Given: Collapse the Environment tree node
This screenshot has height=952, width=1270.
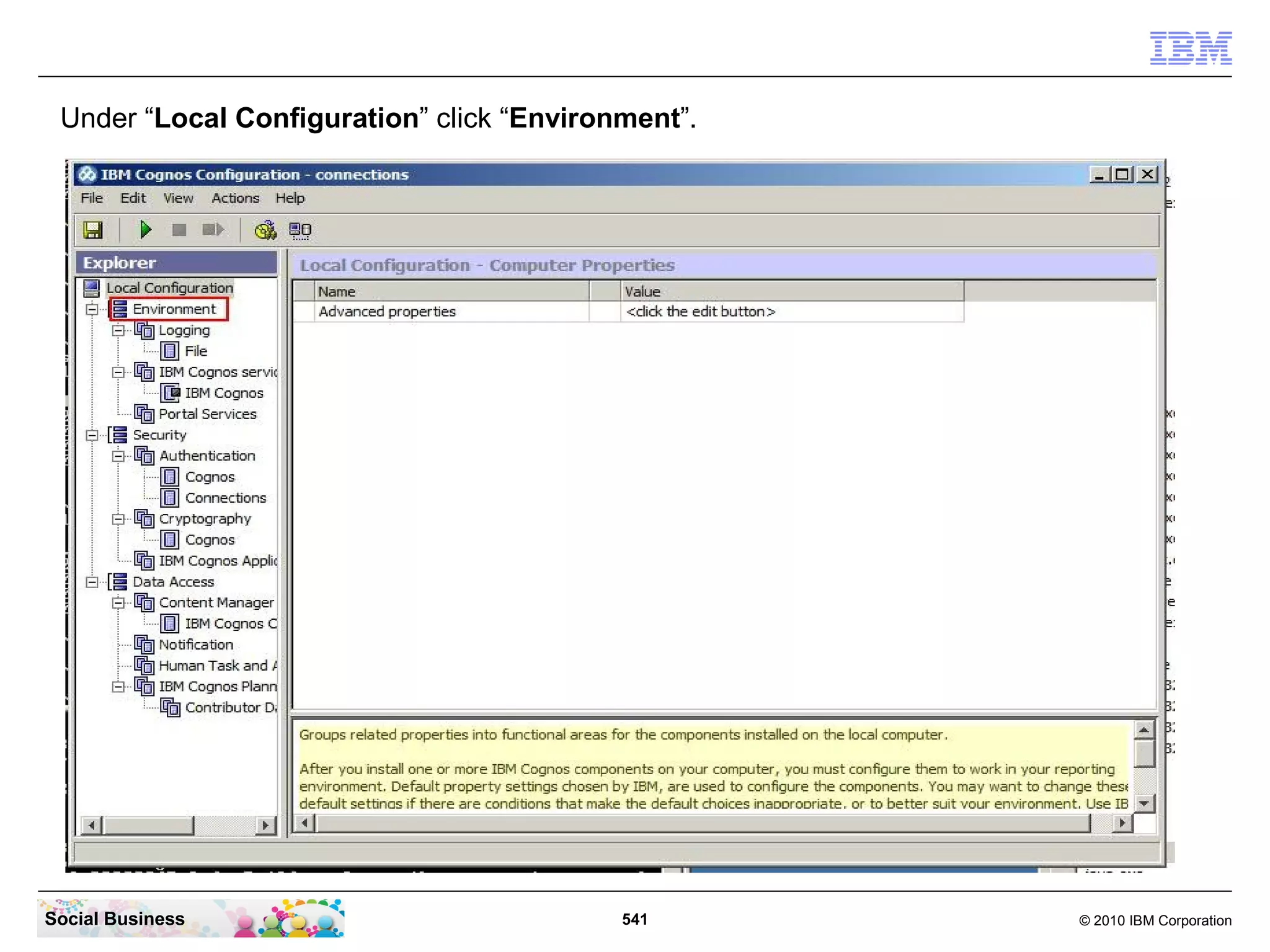Looking at the screenshot, I should click(92, 309).
